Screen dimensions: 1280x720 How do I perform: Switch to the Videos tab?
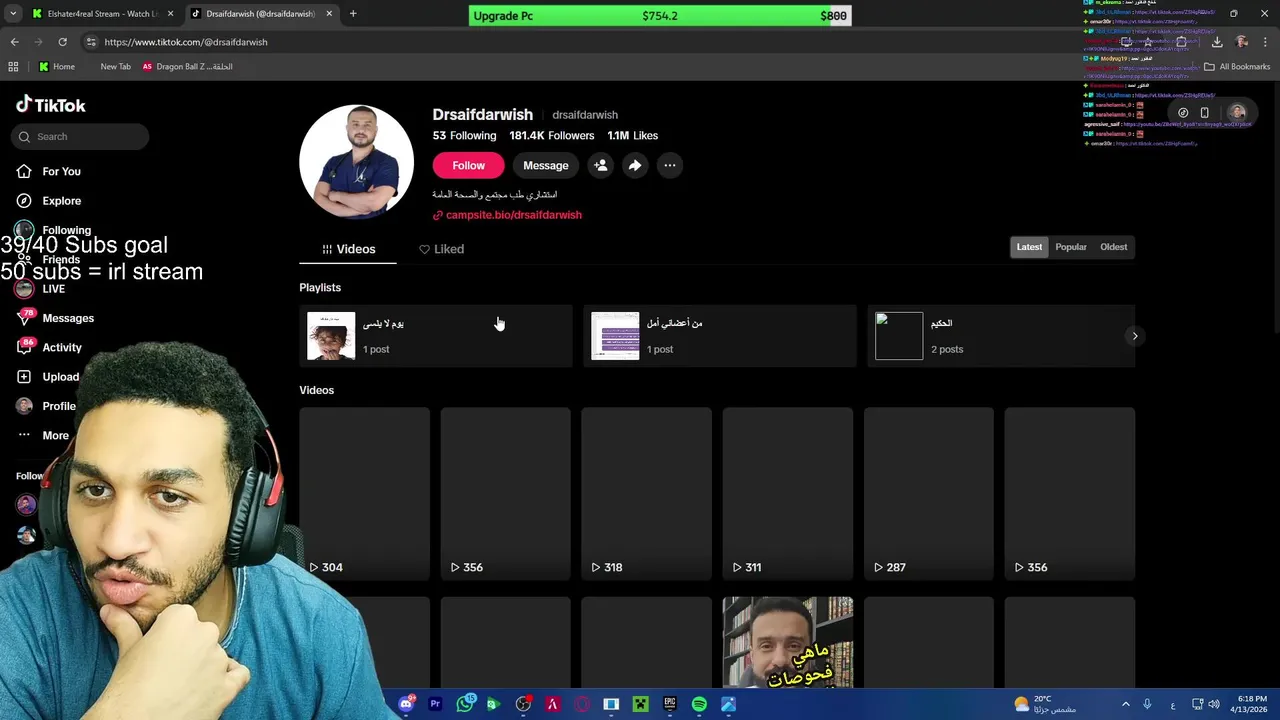click(348, 249)
